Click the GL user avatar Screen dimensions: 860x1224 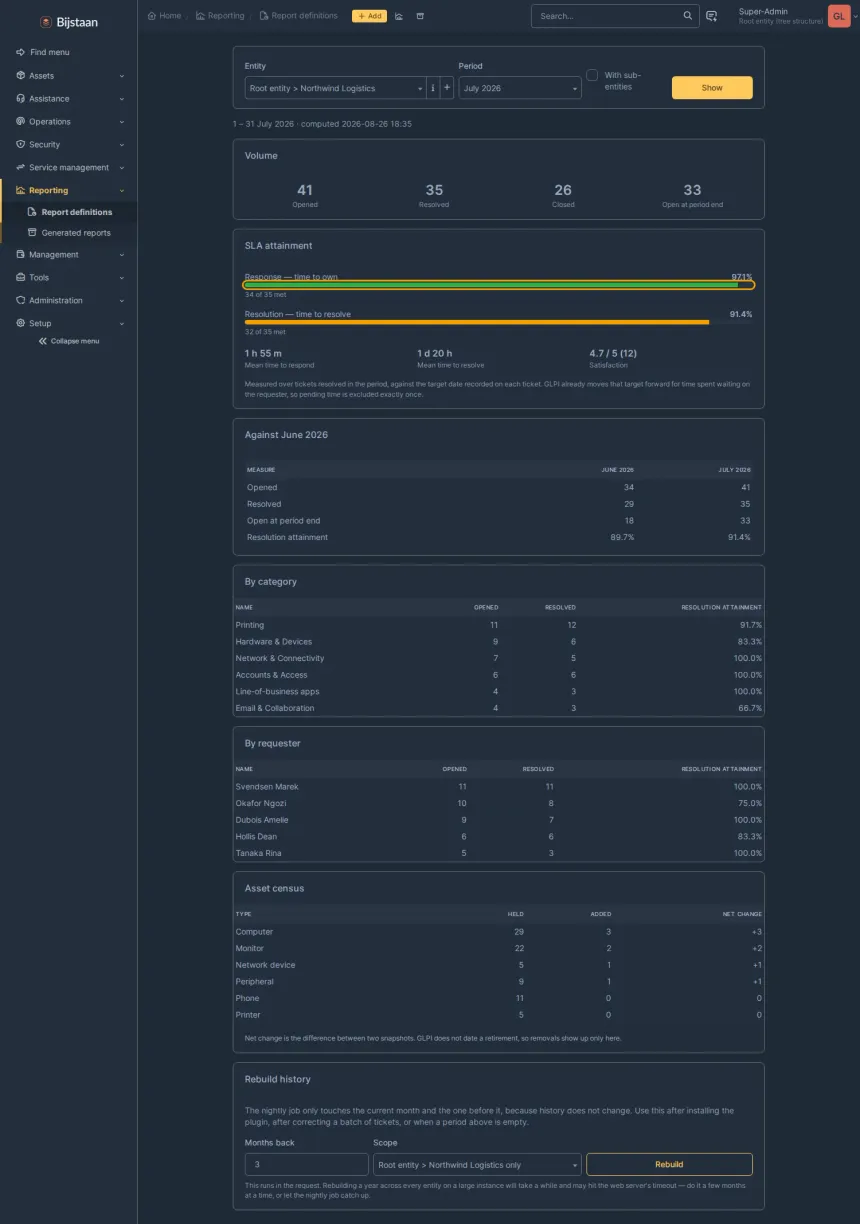pos(839,16)
